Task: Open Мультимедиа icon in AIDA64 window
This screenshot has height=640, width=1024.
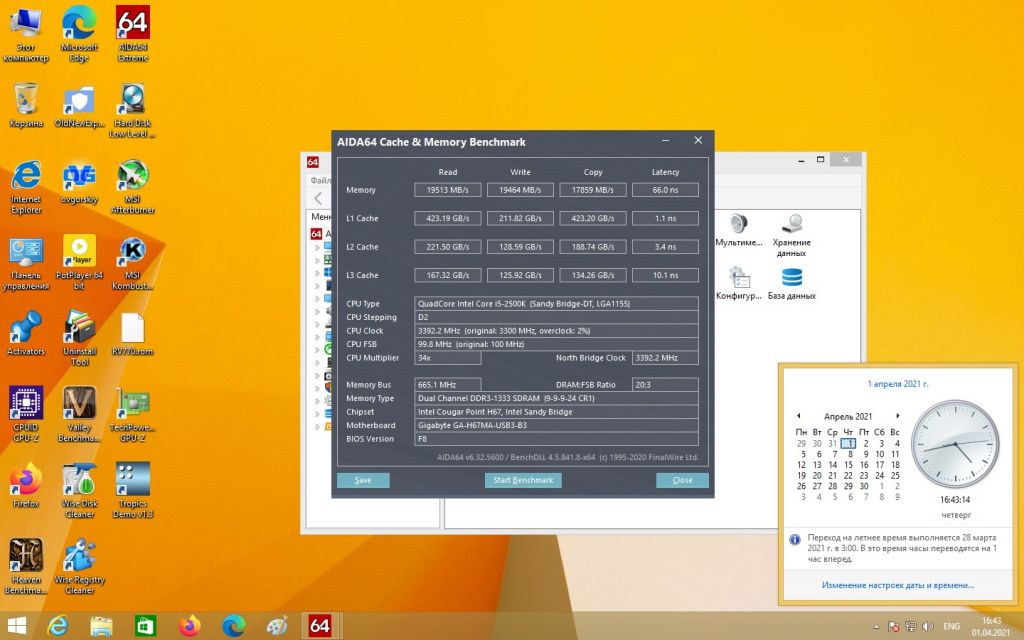Action: (x=739, y=230)
